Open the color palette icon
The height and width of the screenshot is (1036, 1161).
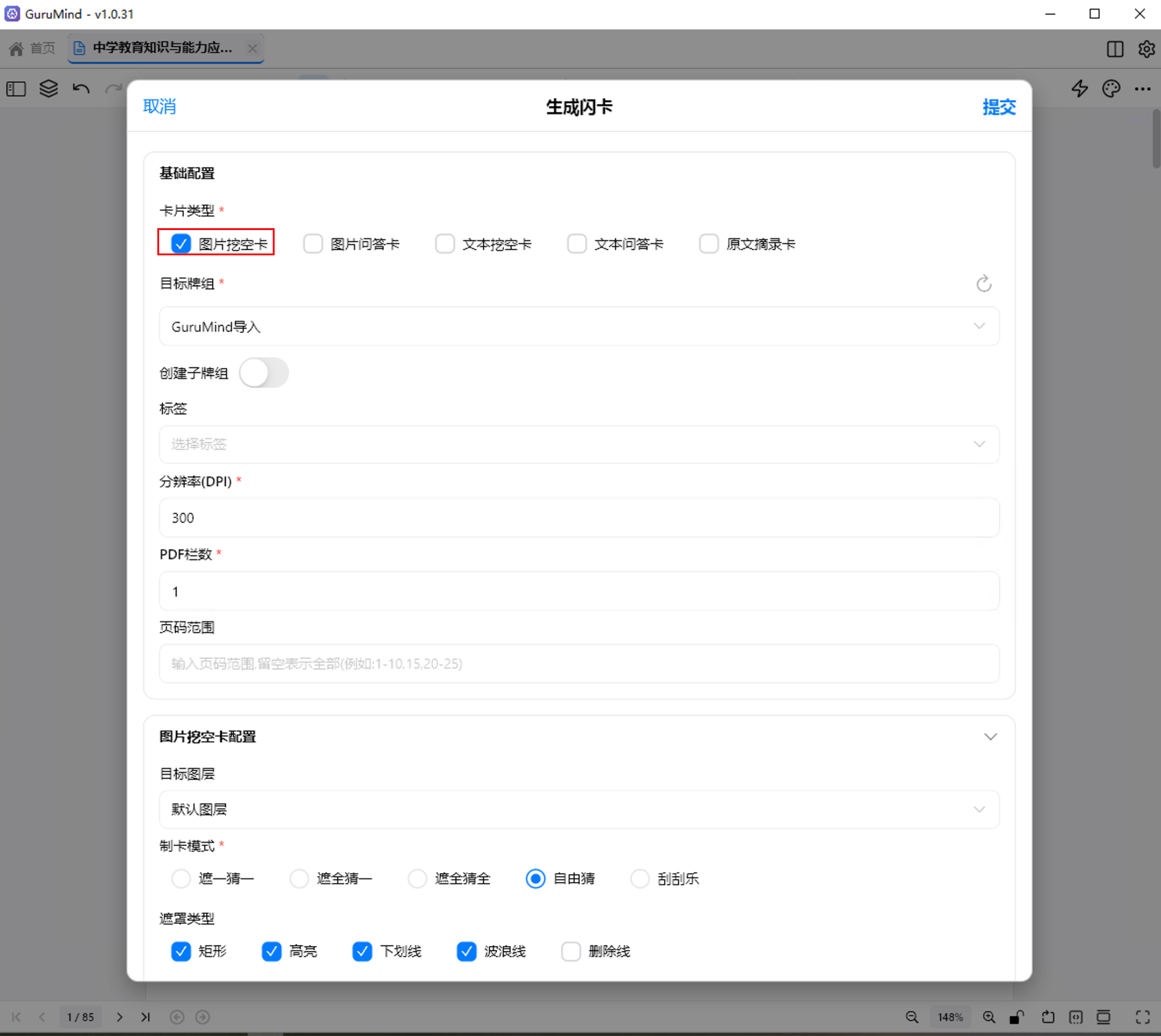click(1110, 89)
